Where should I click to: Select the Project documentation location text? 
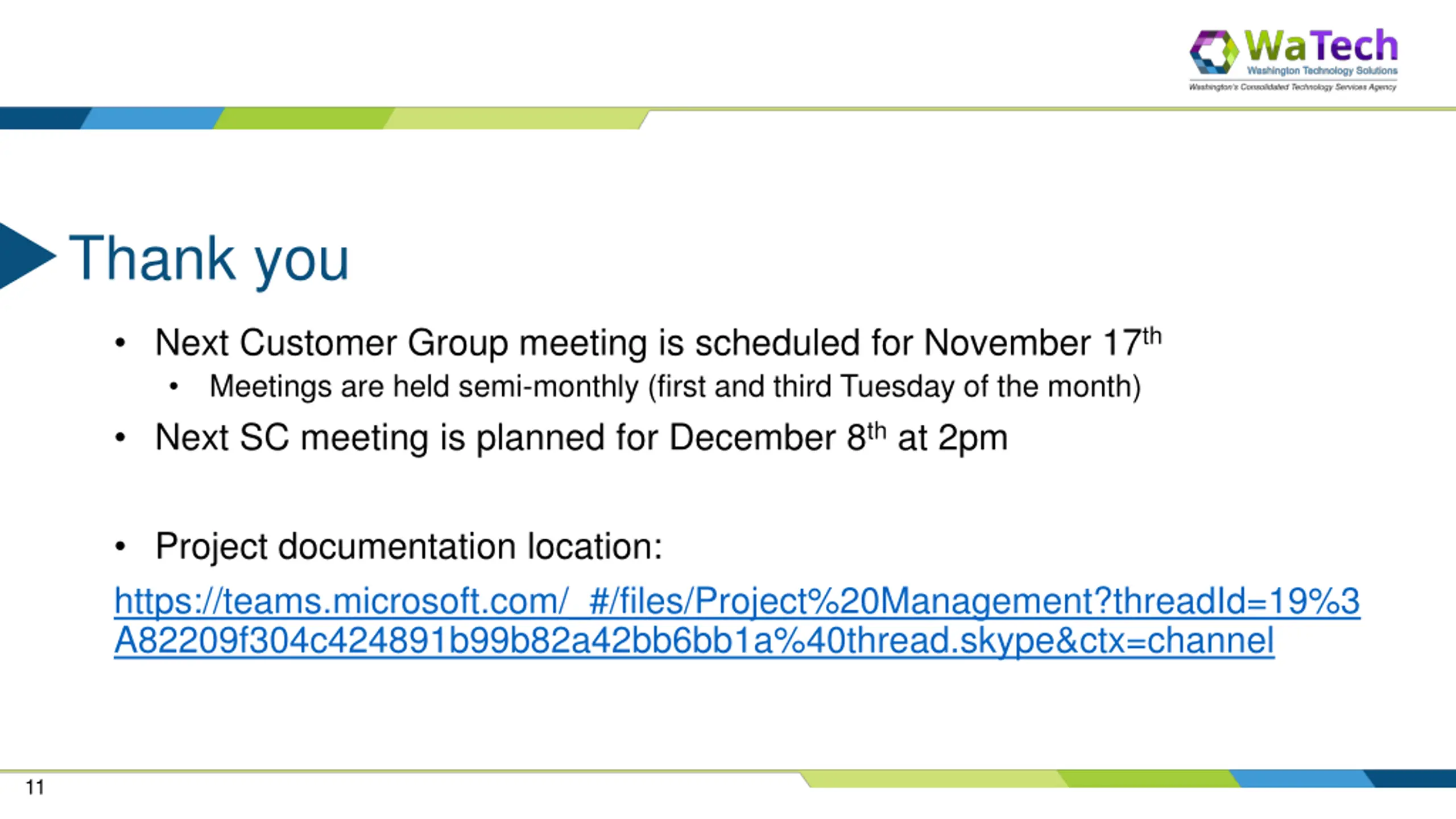pos(409,547)
